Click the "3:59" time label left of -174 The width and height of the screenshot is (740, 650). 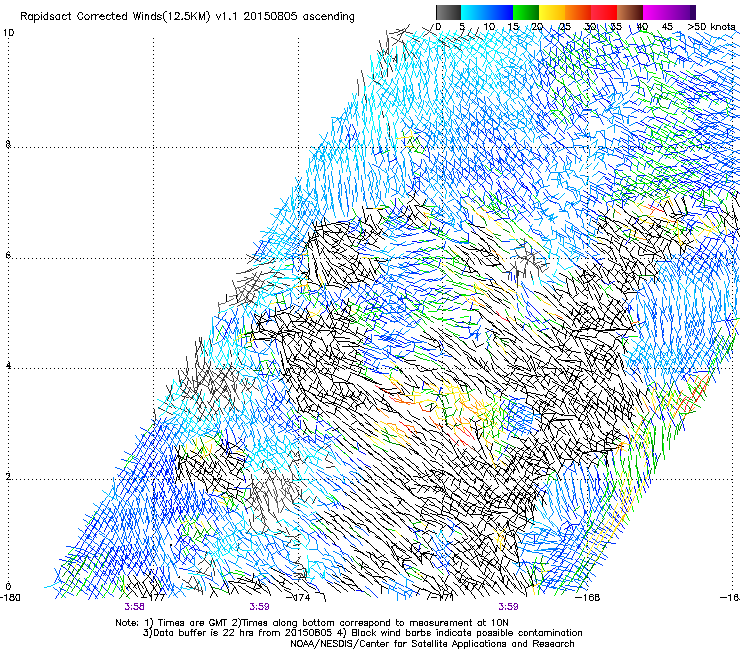pos(260,607)
